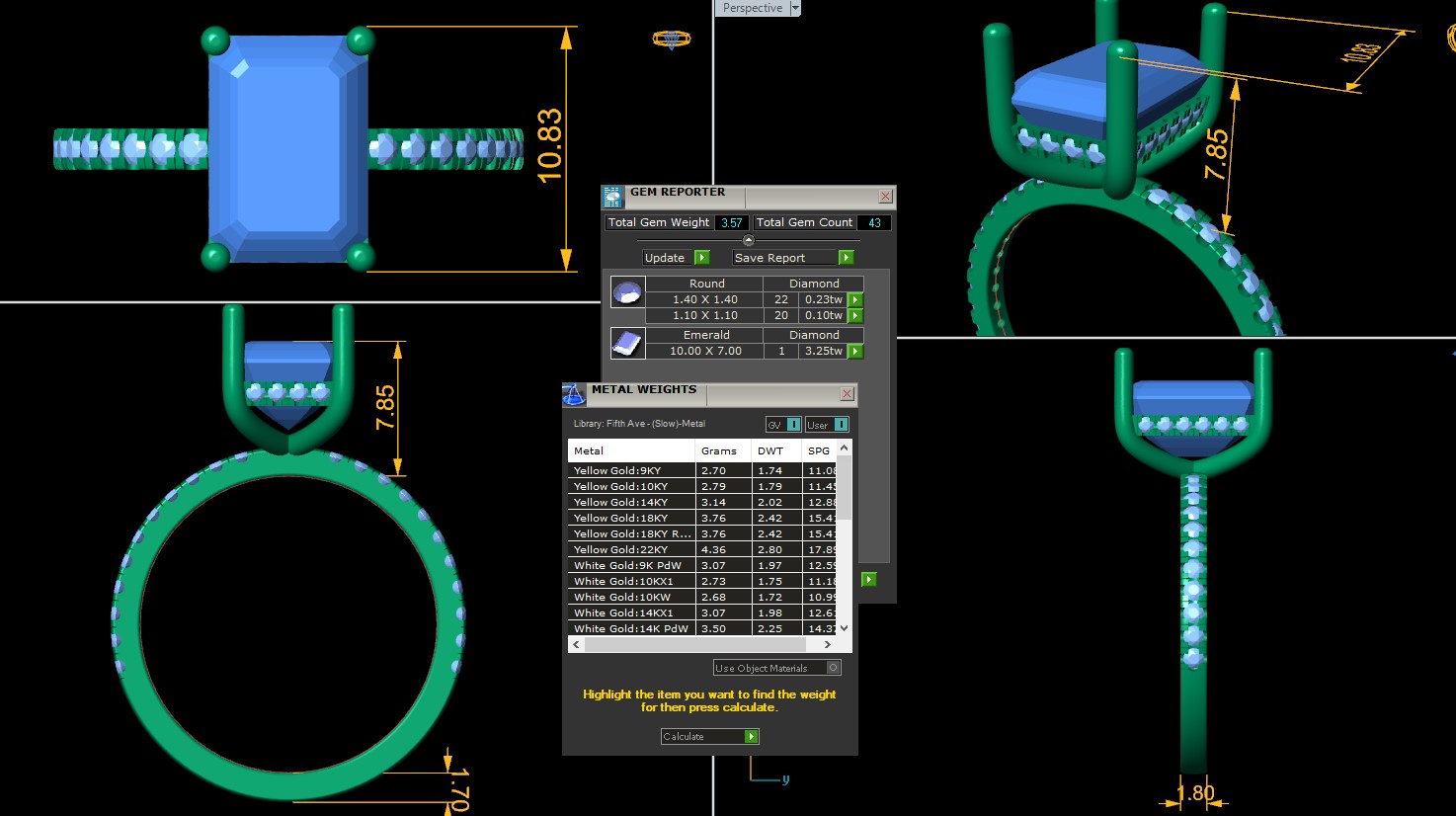Select the Yellow Gold:14KY row
1456x816 pixels.
point(702,502)
